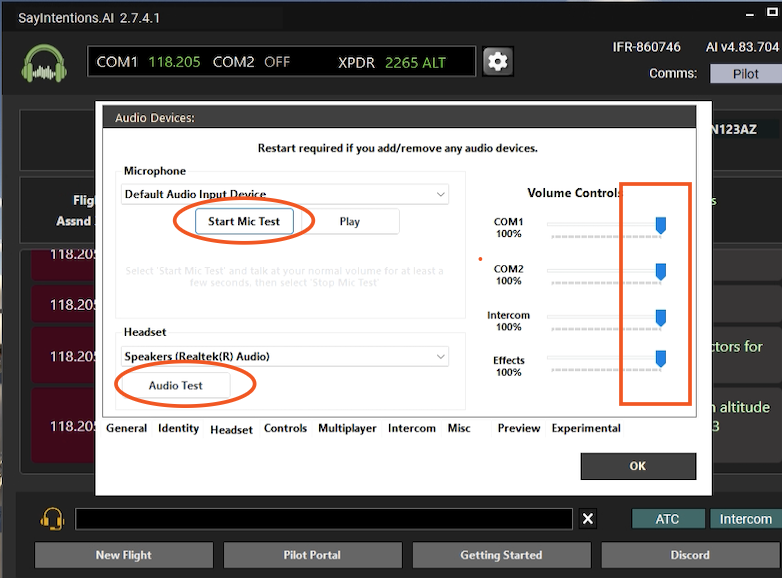
Task: Clear the text box with X button
Action: [588, 519]
